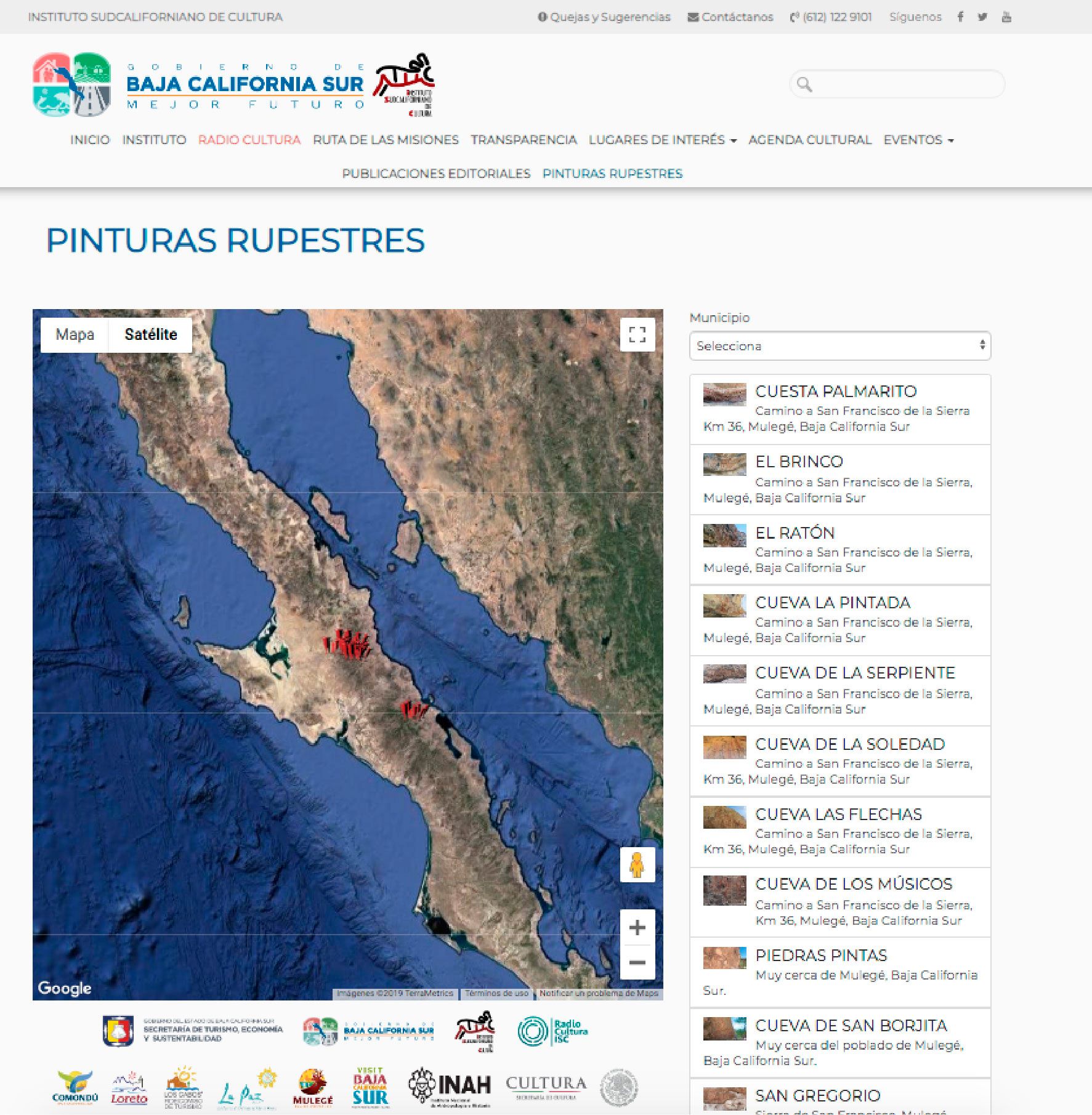The image size is (1092, 1115).
Task: Switch map to Mapa view
Action: point(75,334)
